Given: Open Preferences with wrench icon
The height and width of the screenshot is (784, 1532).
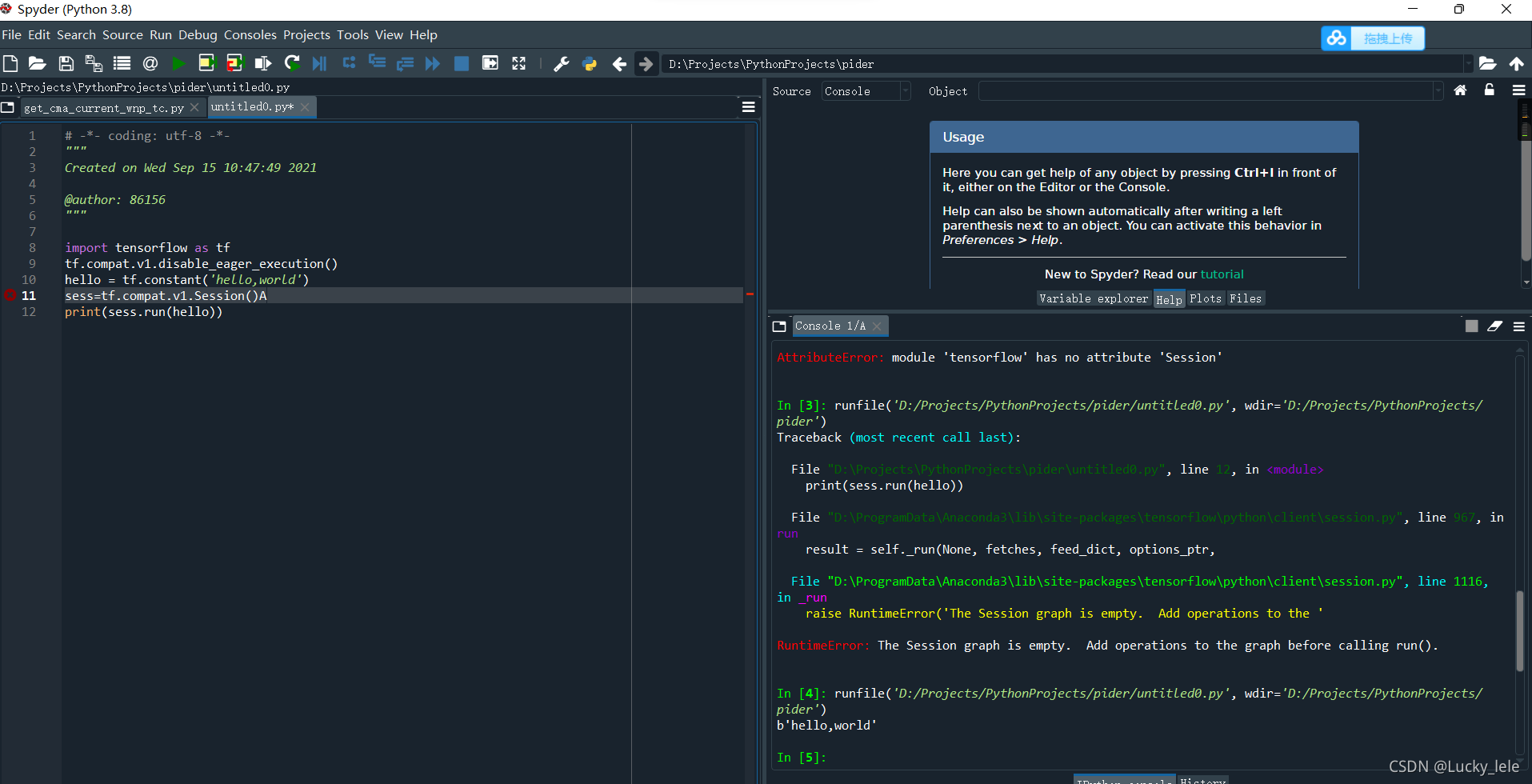Looking at the screenshot, I should (562, 63).
